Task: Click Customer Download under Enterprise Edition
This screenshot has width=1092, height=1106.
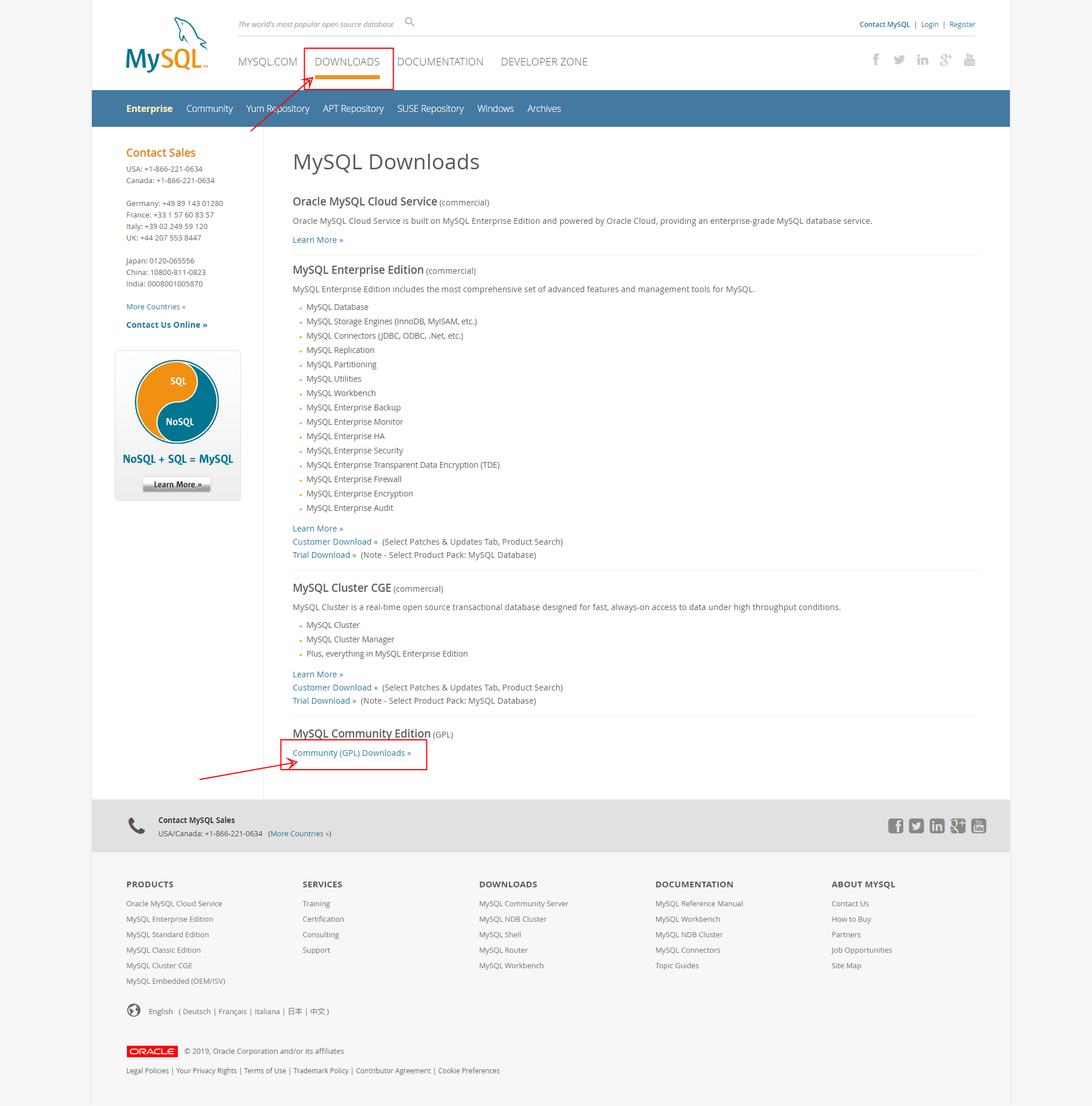Action: click(335, 542)
